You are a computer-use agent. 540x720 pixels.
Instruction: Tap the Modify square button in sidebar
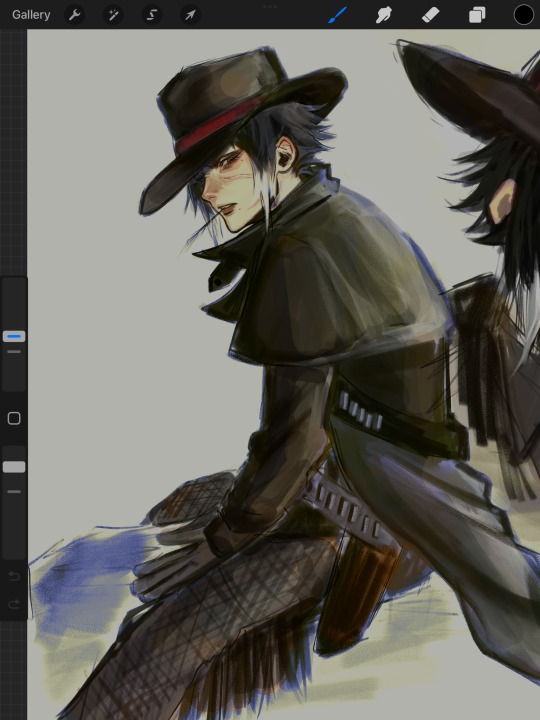[14, 418]
